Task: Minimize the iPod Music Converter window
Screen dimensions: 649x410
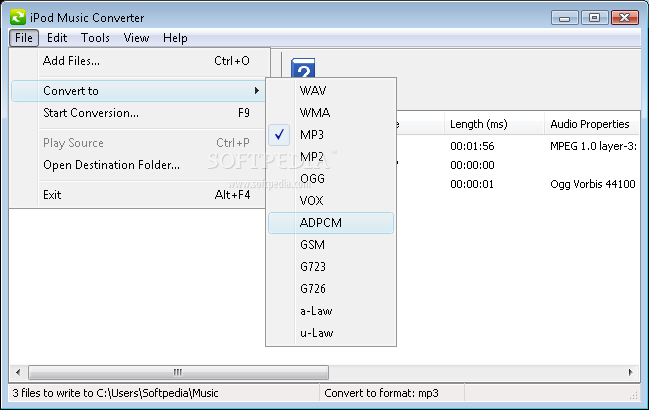Action: tap(565, 18)
